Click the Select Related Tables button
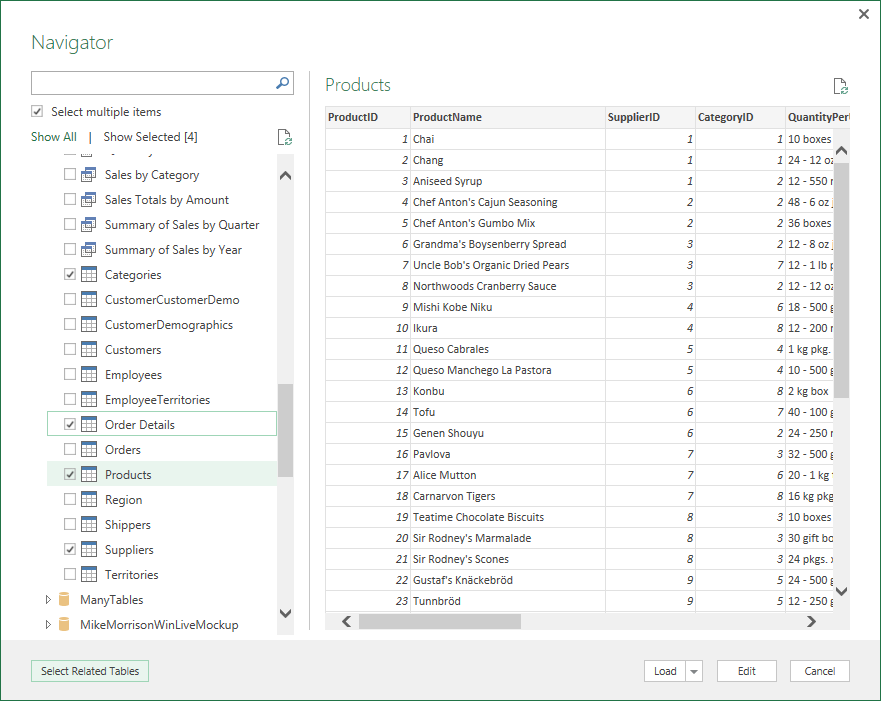Image resolution: width=881 pixels, height=701 pixels. (90, 672)
